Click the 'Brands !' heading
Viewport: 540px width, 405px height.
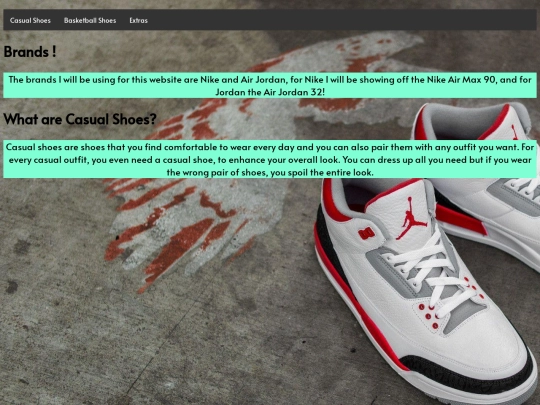click(x=30, y=52)
